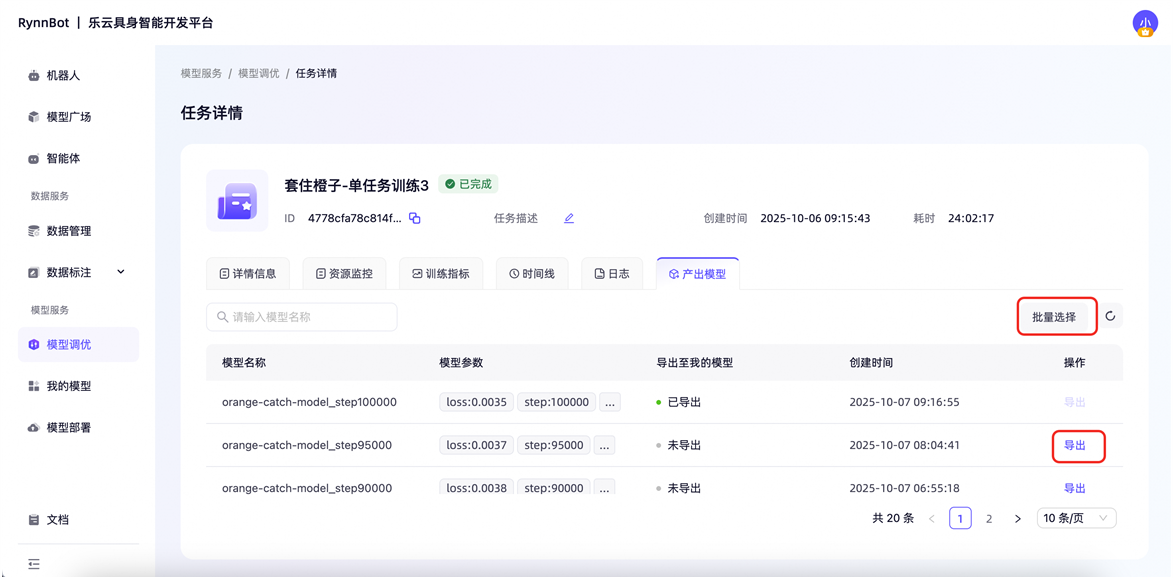Expand the 数据标注 submenu chevron
Viewport: 1173px width, 579px height.
[121, 272]
